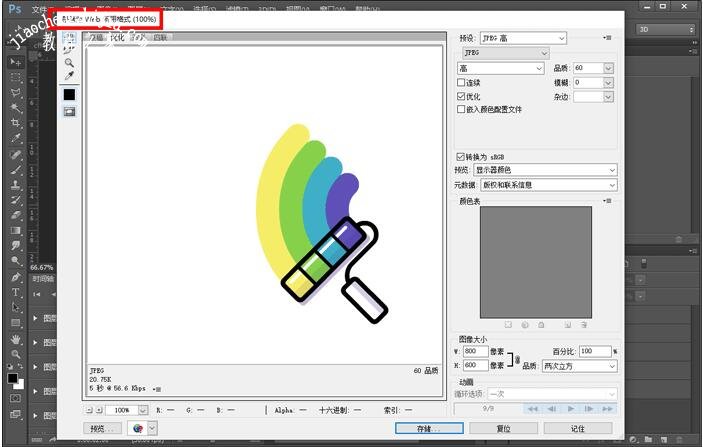Uncheck the 优化 (optimized) checkbox
703x447 pixels.
click(x=461, y=97)
